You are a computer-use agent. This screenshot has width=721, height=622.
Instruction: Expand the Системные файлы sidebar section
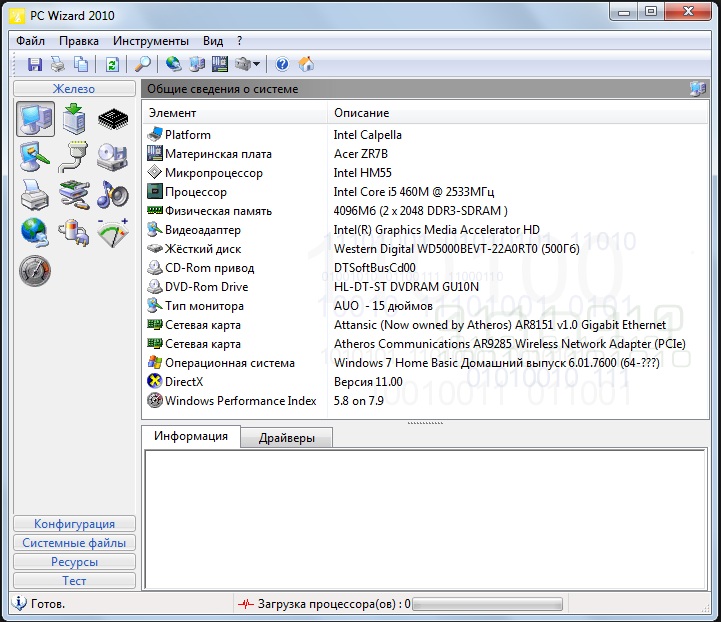[x=74, y=543]
